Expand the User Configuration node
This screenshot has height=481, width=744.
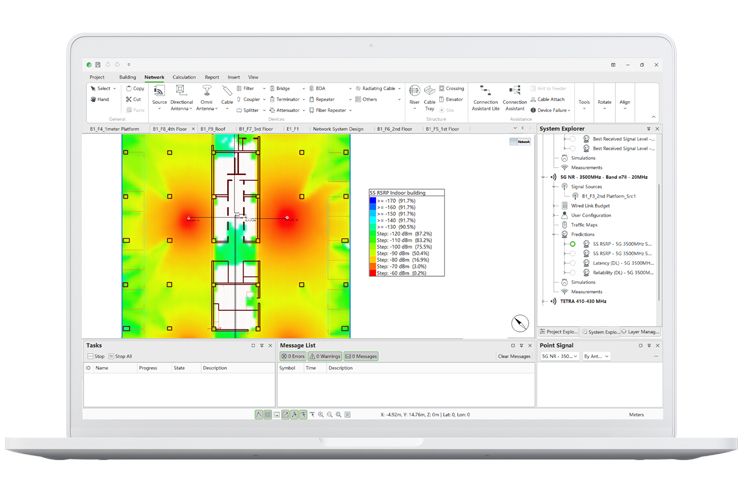pyautogui.click(x=554, y=215)
